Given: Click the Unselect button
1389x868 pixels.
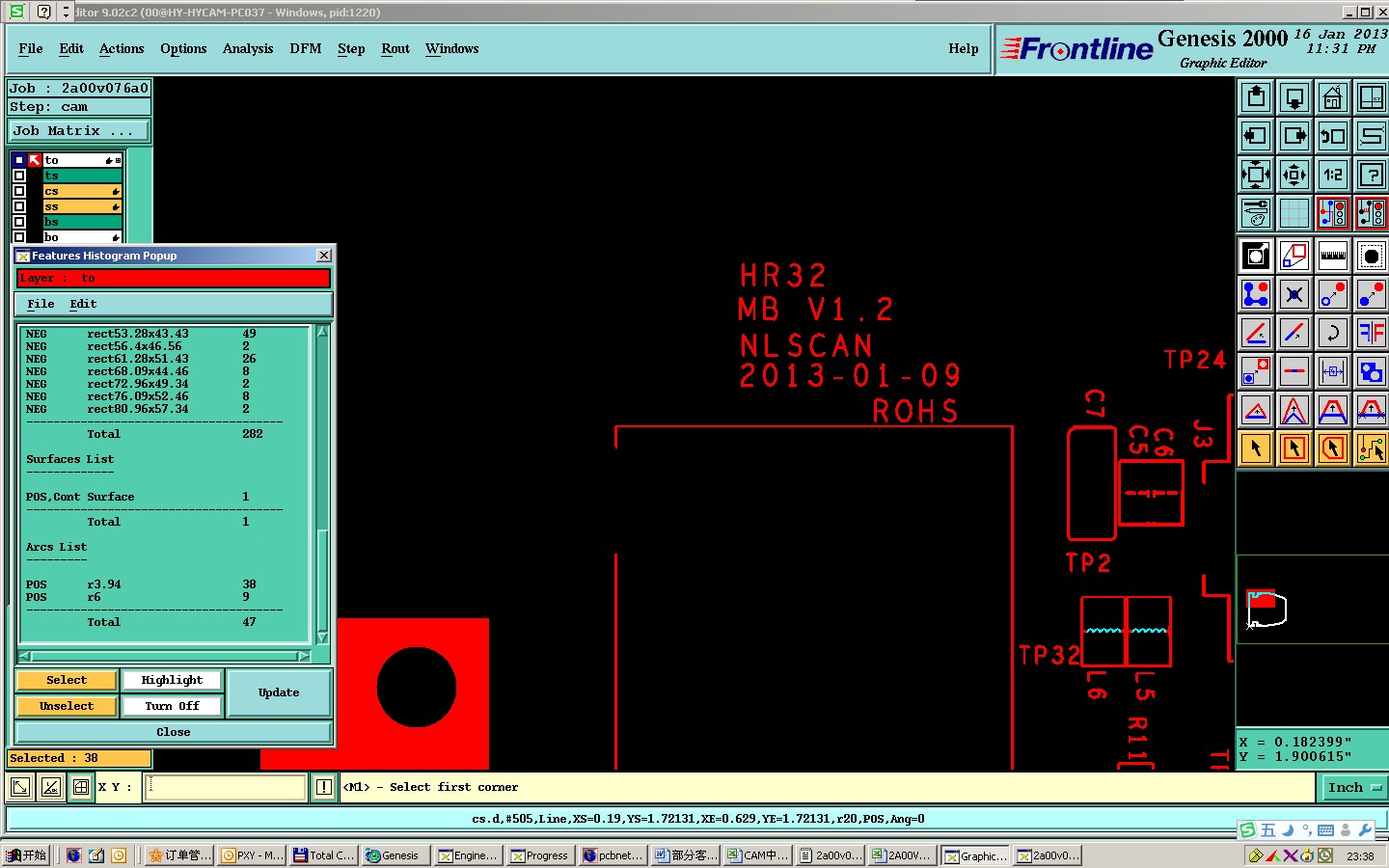Looking at the screenshot, I should [x=67, y=706].
